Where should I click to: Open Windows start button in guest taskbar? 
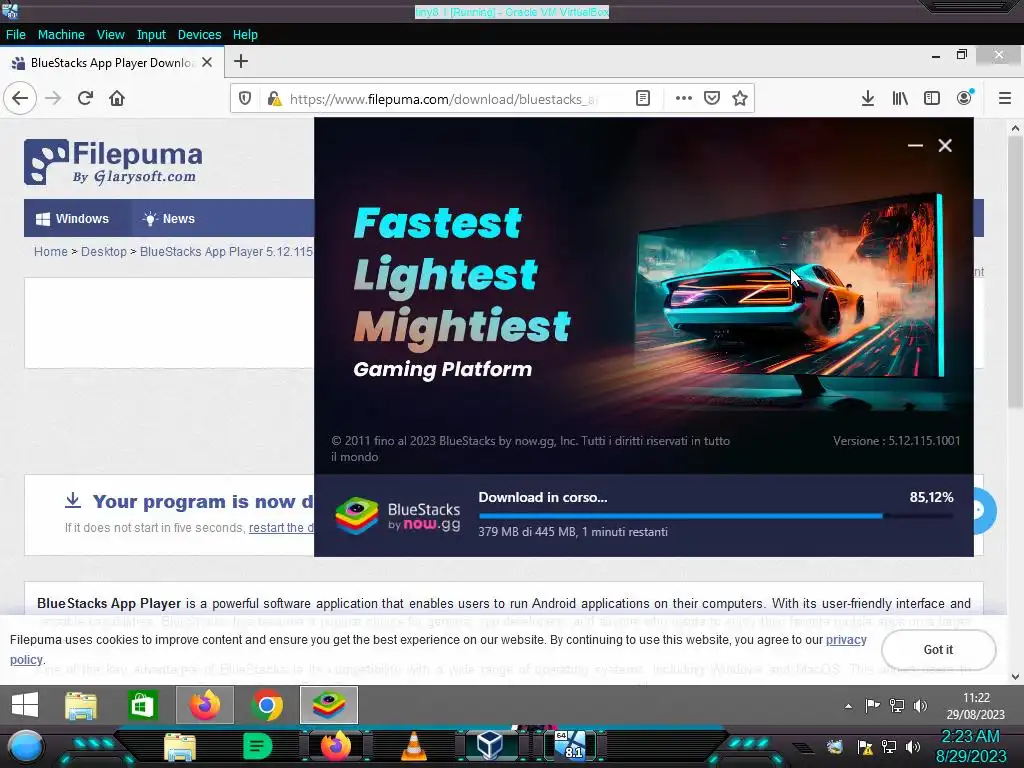25,705
